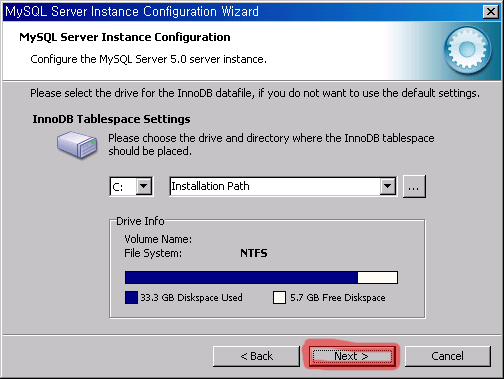The height and width of the screenshot is (379, 504).
Task: Click the 'Drive Info' group label
Action: (140, 221)
